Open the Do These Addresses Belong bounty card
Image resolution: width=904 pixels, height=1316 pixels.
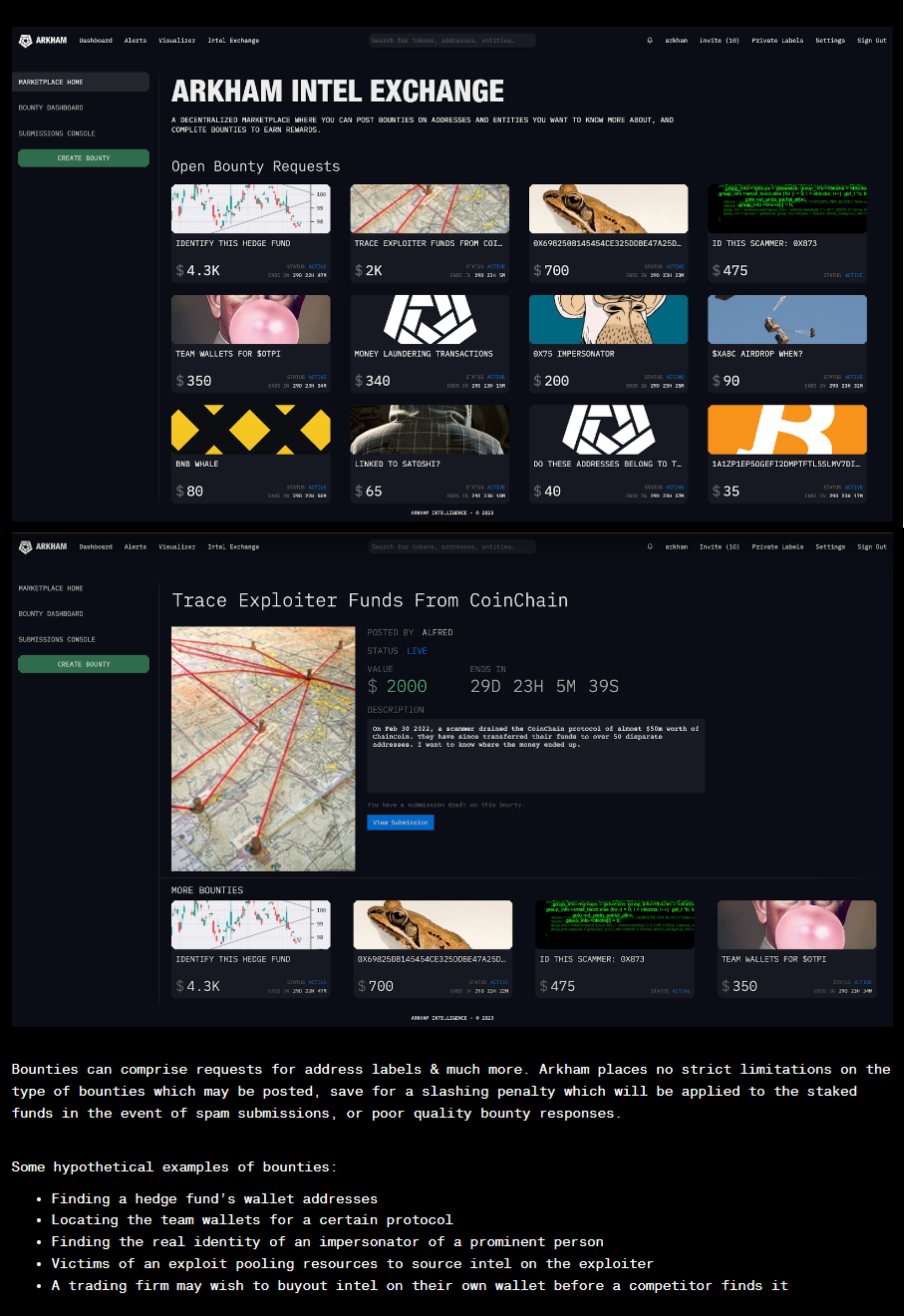click(x=609, y=454)
